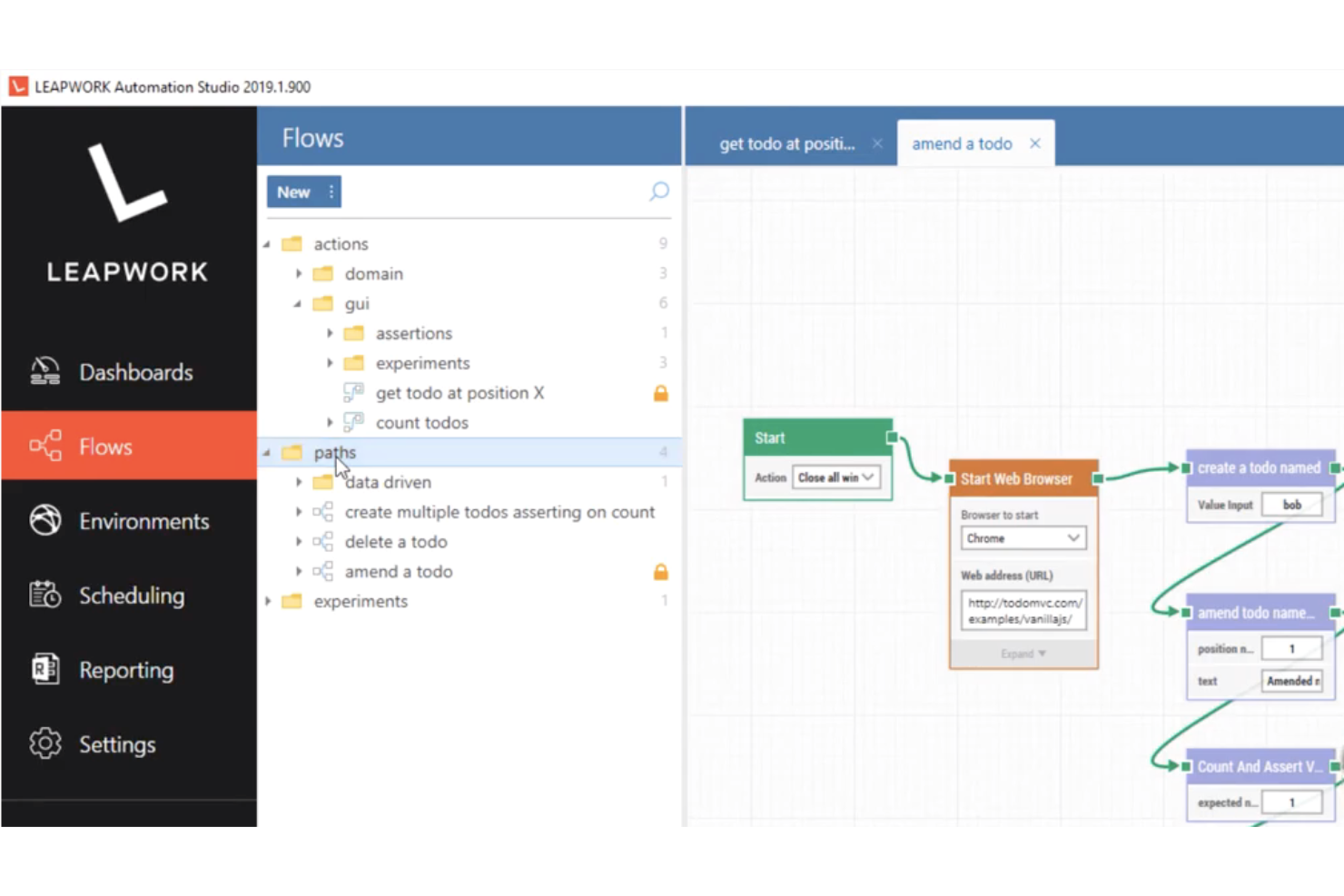Viewport: 1344px width, 896px height.
Task: Expand the assertions folder
Action: tap(330, 333)
